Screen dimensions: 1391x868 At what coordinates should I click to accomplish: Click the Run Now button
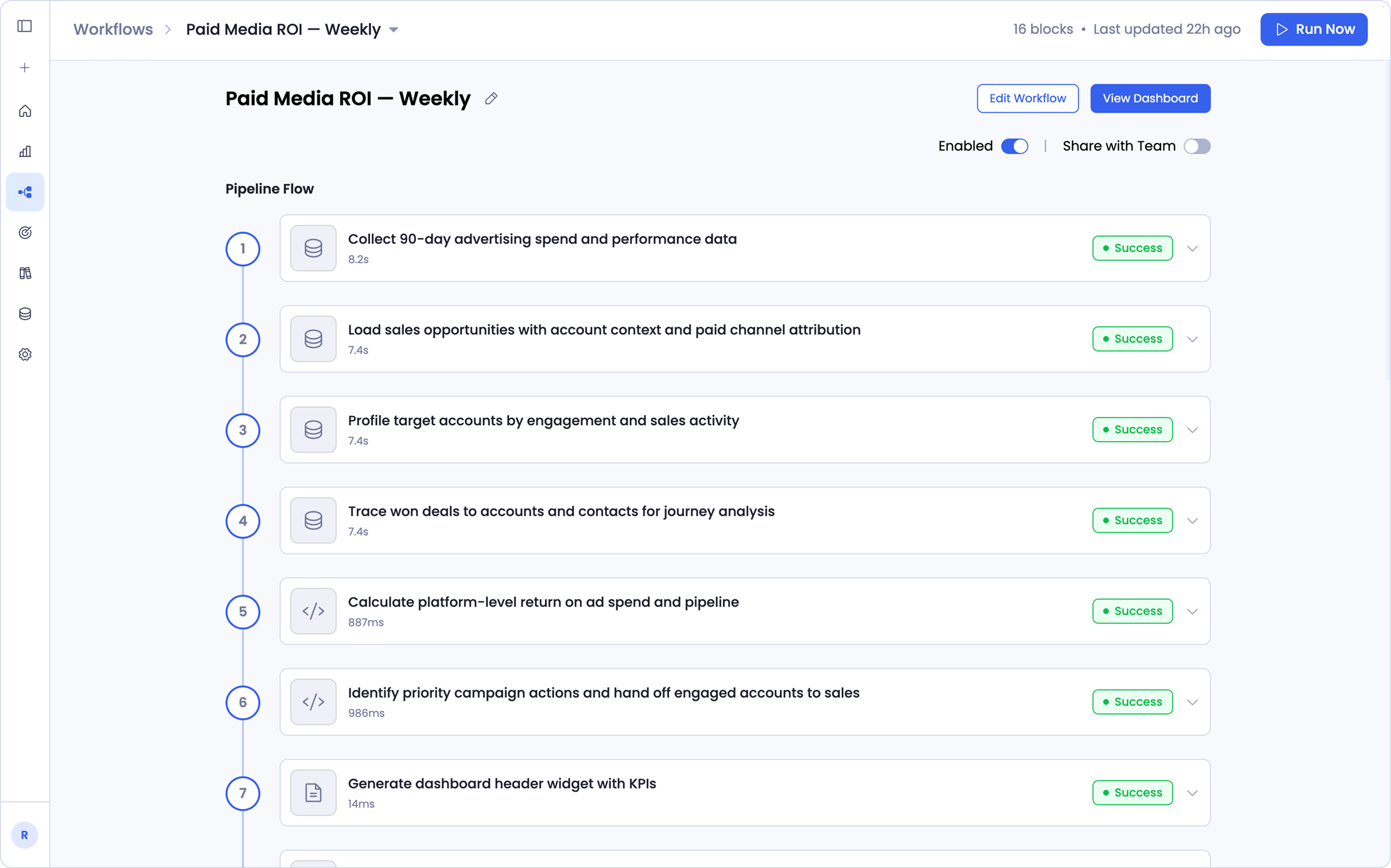pos(1313,29)
